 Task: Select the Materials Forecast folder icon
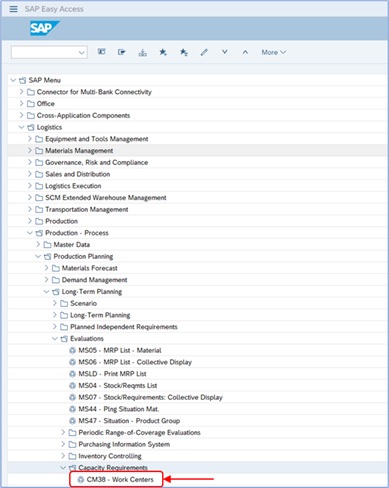pyautogui.click(x=56, y=268)
